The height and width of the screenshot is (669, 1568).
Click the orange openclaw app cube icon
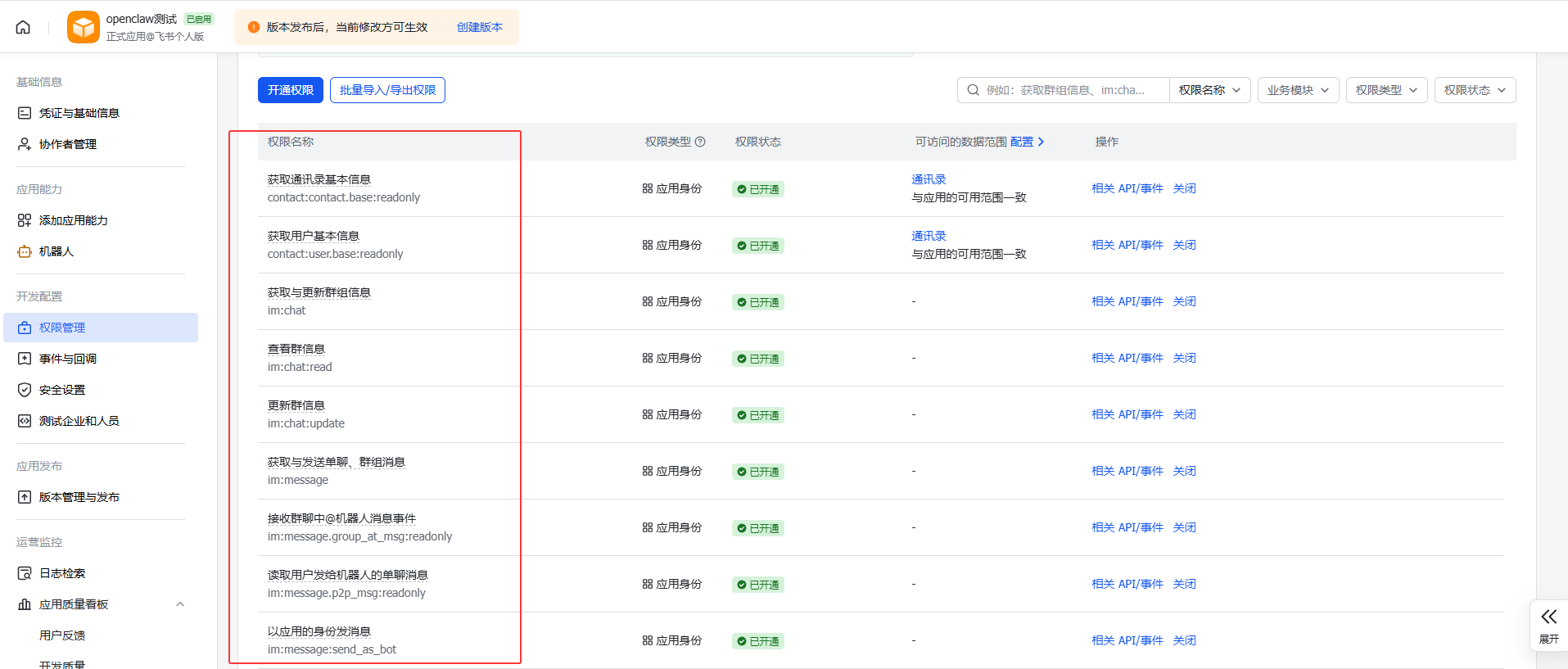pyautogui.click(x=84, y=27)
